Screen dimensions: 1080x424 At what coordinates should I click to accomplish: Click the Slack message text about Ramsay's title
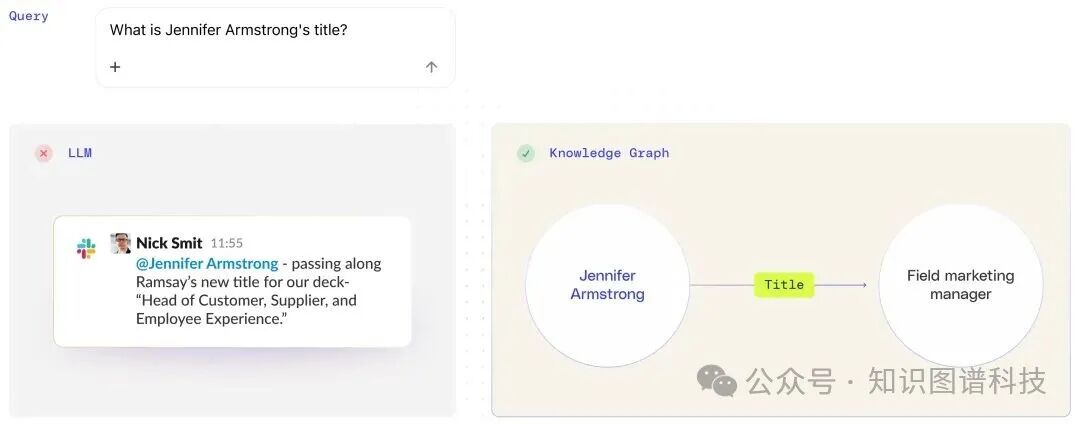click(x=258, y=300)
